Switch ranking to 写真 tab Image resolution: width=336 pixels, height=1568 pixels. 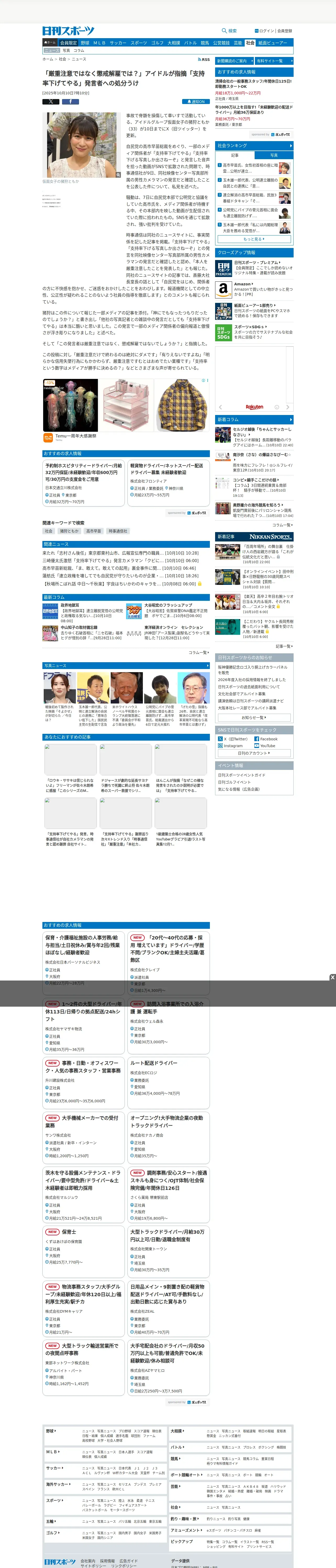274,155
